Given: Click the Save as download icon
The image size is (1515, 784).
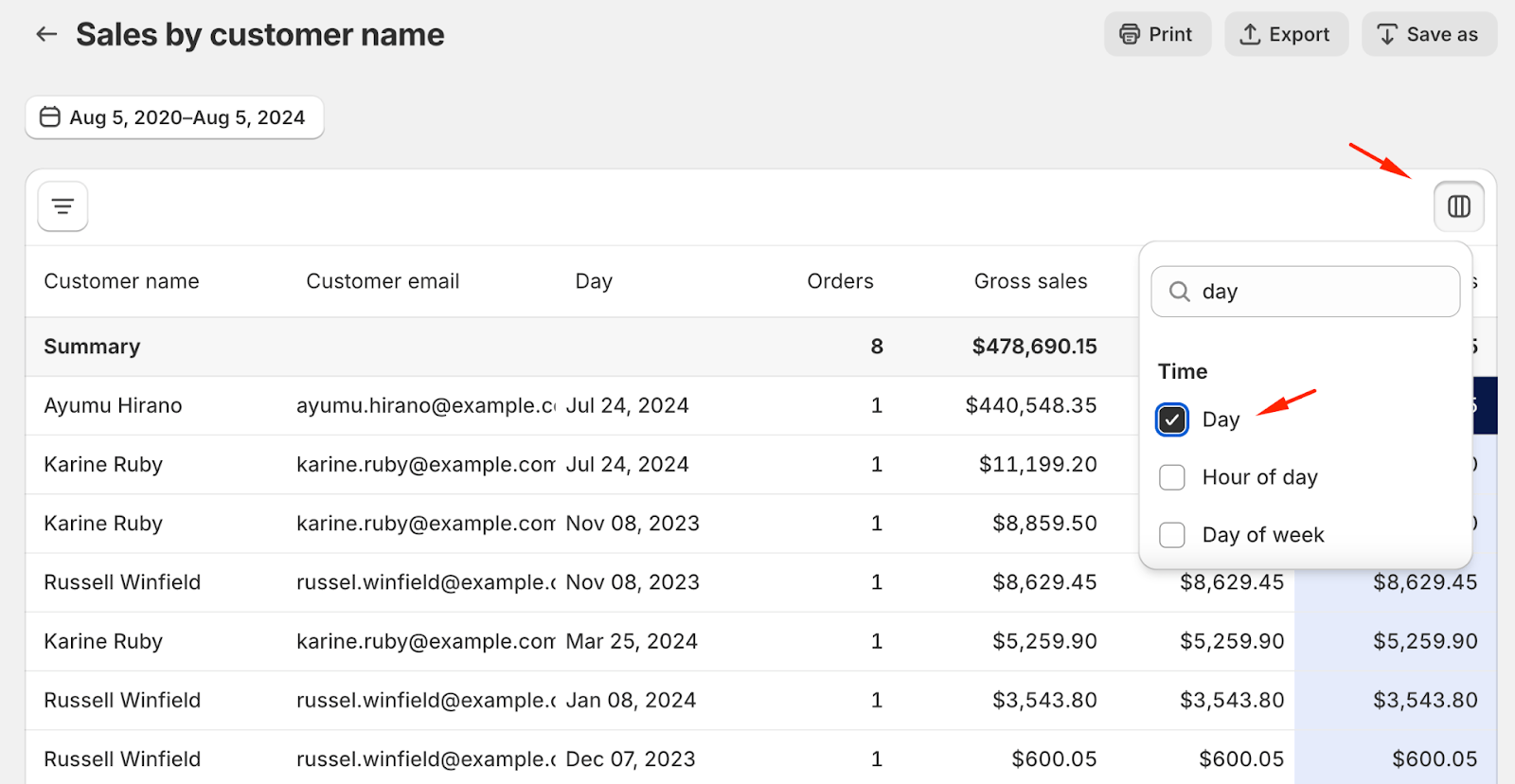Looking at the screenshot, I should [x=1387, y=35].
